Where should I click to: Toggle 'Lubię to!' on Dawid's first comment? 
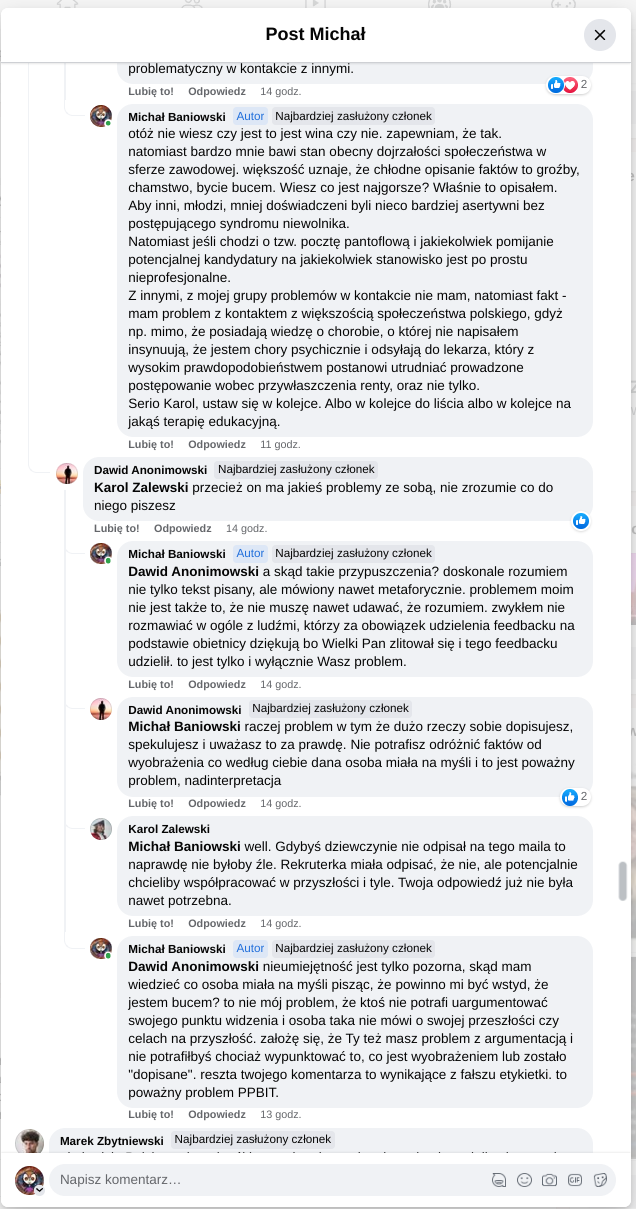pos(117,528)
